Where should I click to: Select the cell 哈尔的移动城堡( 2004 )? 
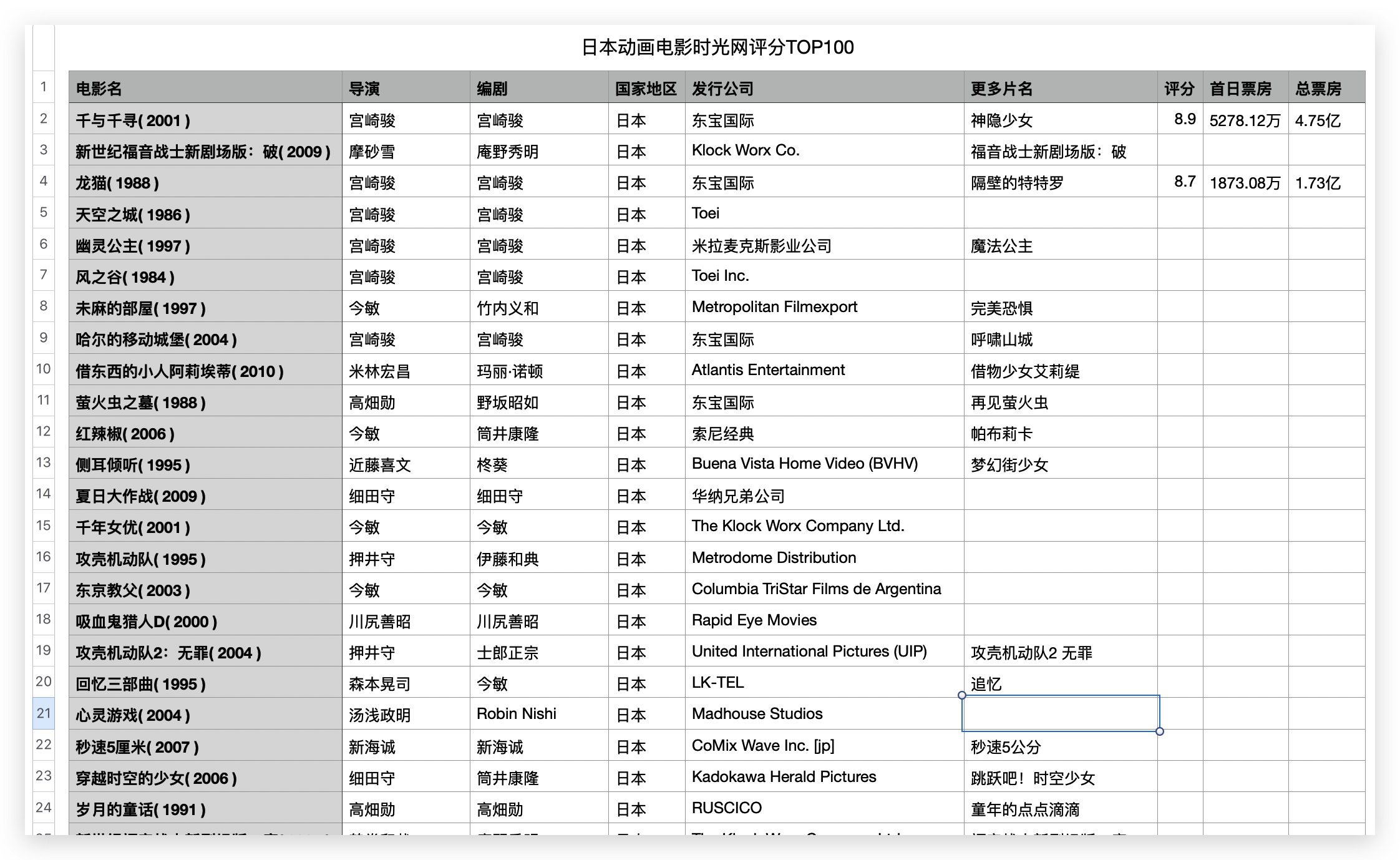coord(205,338)
